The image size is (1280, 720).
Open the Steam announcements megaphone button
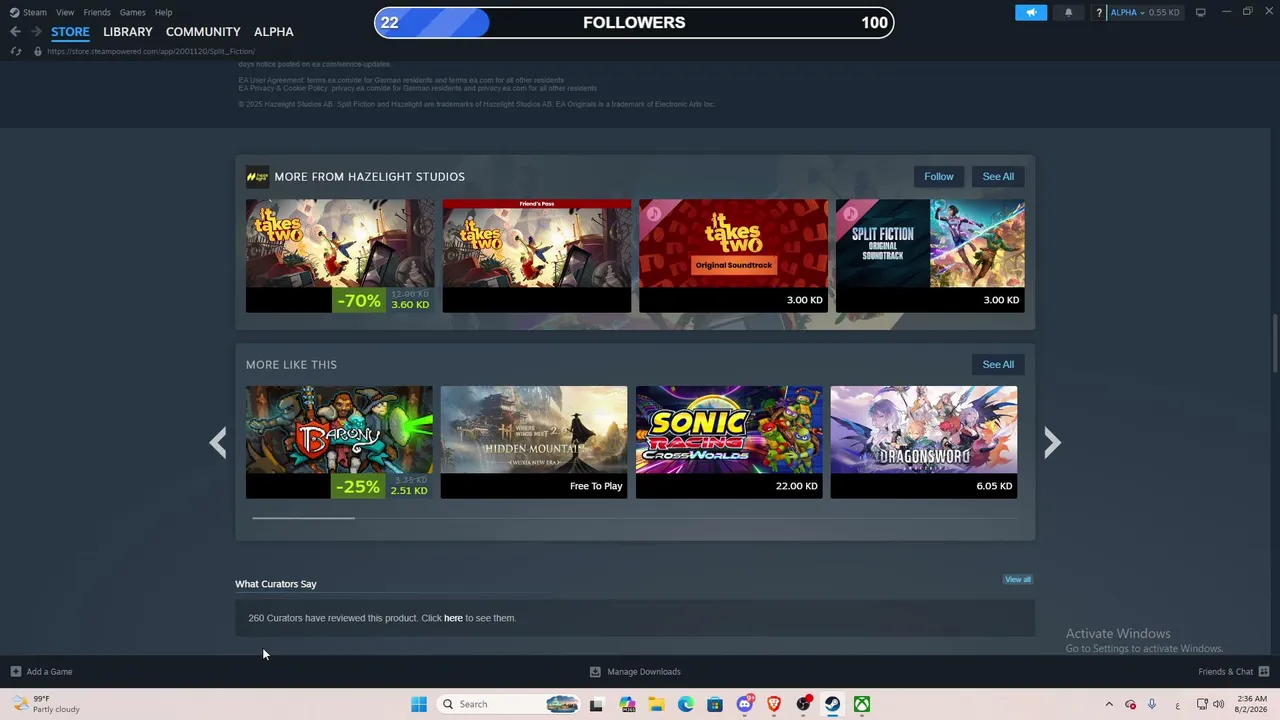[x=1032, y=12]
